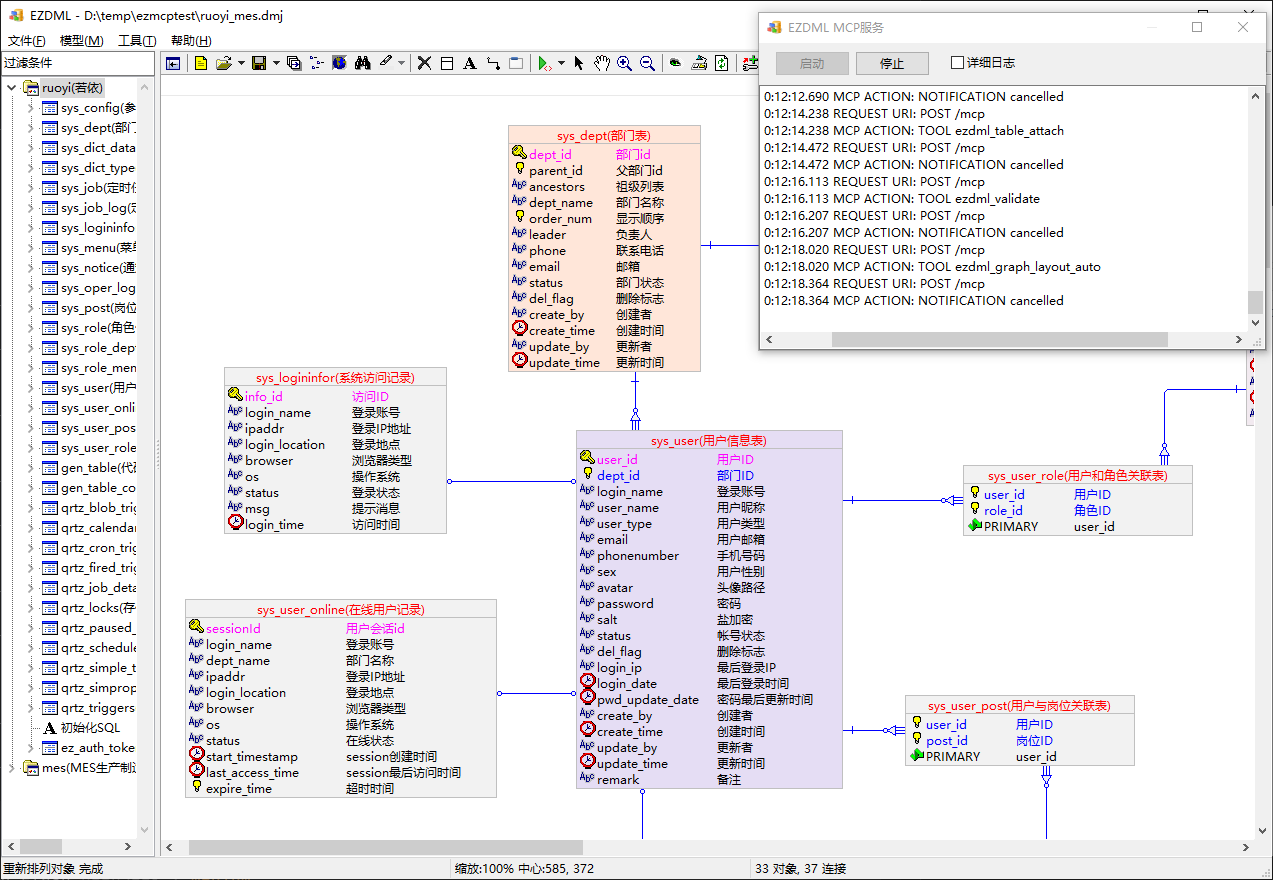Click MCP log horizontal scrollbar thumb

[x=999, y=340]
